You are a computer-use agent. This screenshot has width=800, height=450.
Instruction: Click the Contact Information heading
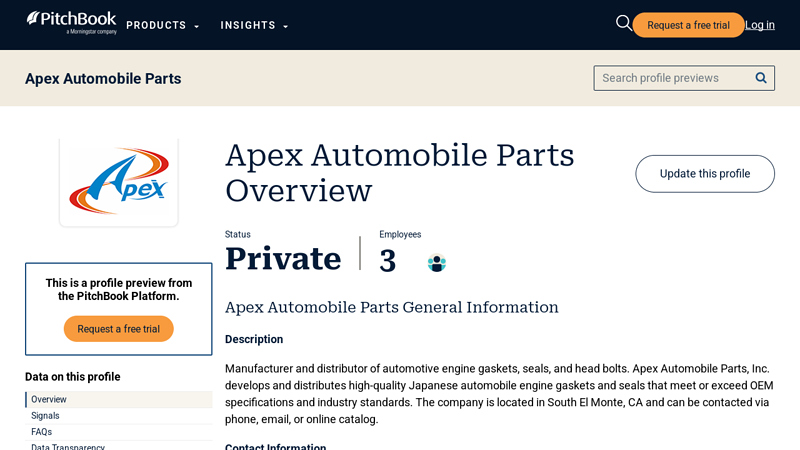pyautogui.click(x=276, y=446)
